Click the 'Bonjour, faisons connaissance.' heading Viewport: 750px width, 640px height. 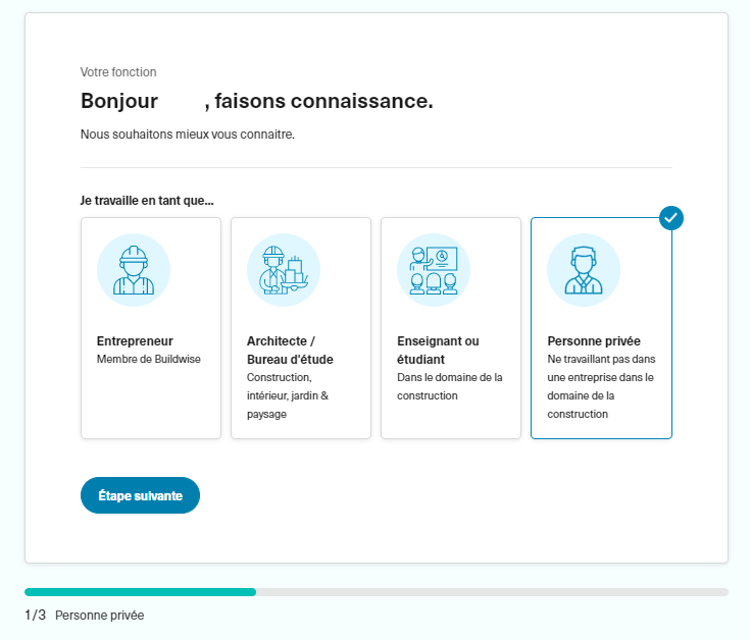256,101
